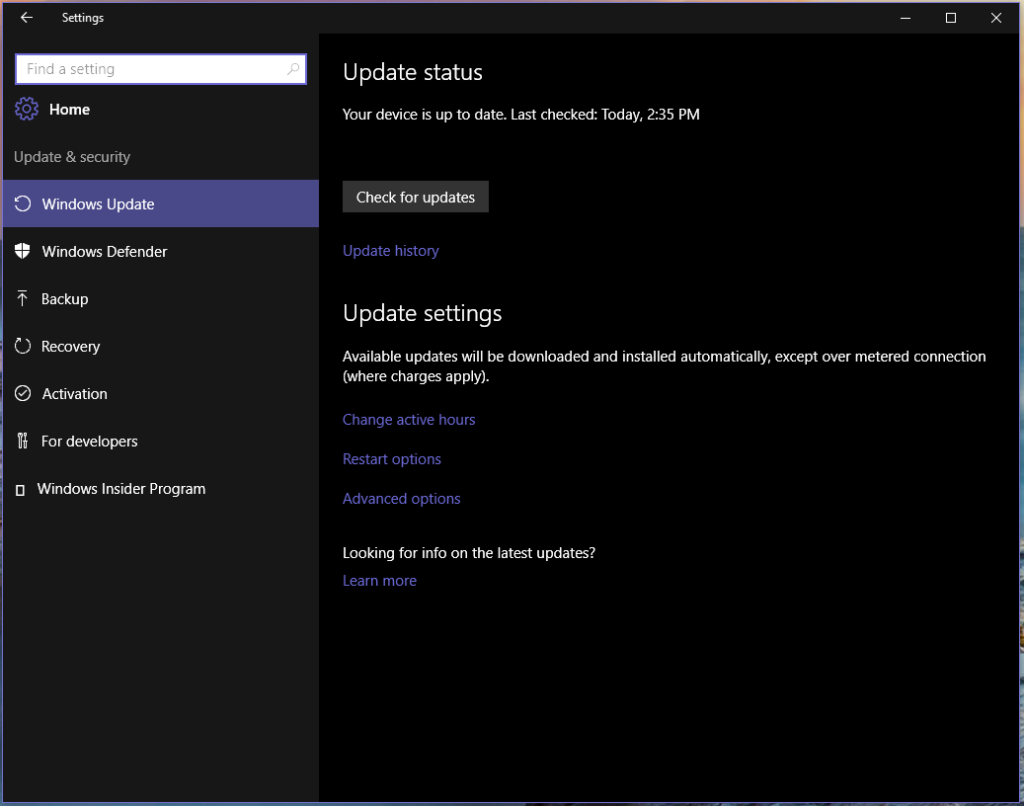Image resolution: width=1024 pixels, height=806 pixels.
Task: Open Update history link
Action: 390,251
